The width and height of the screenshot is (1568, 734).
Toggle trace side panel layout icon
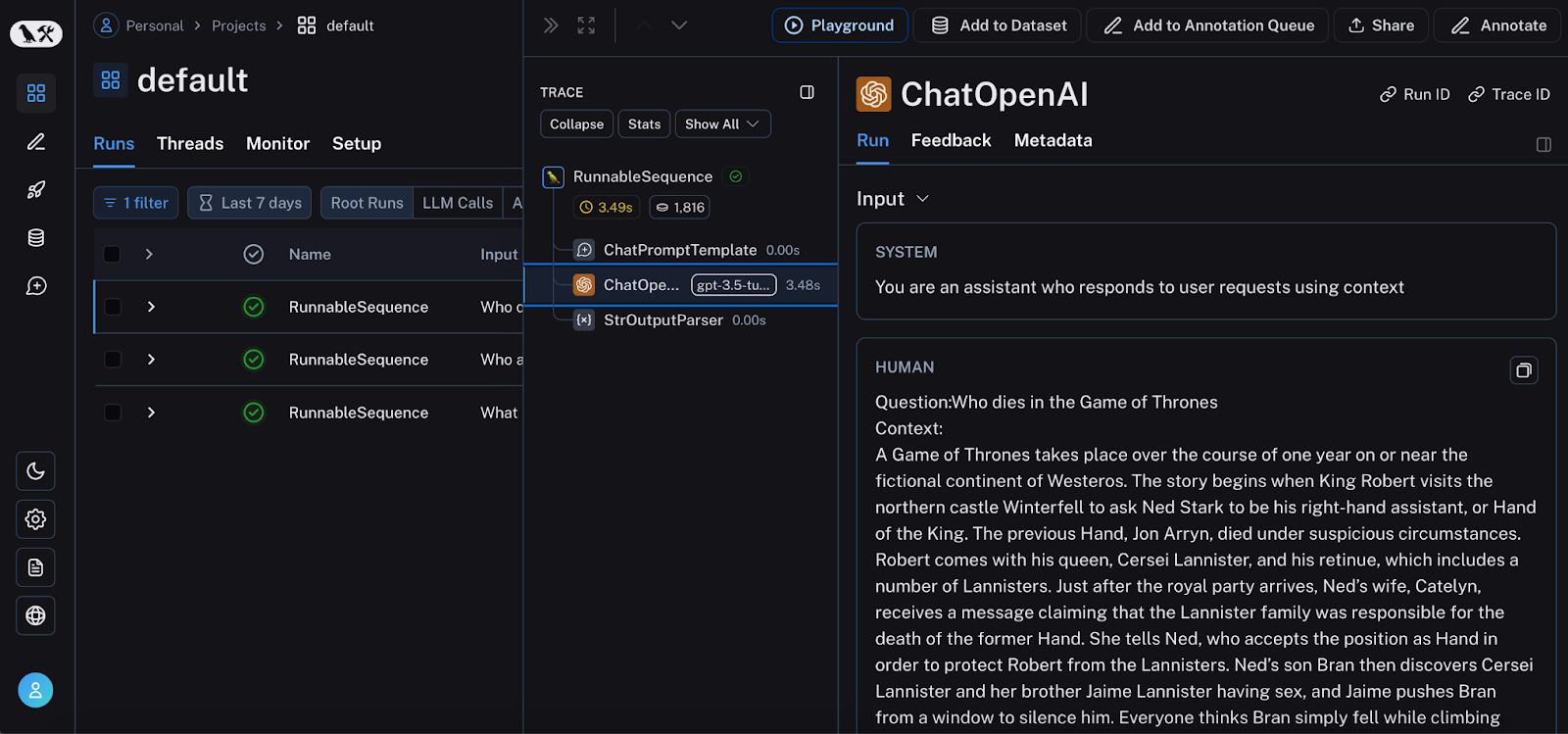point(807,92)
